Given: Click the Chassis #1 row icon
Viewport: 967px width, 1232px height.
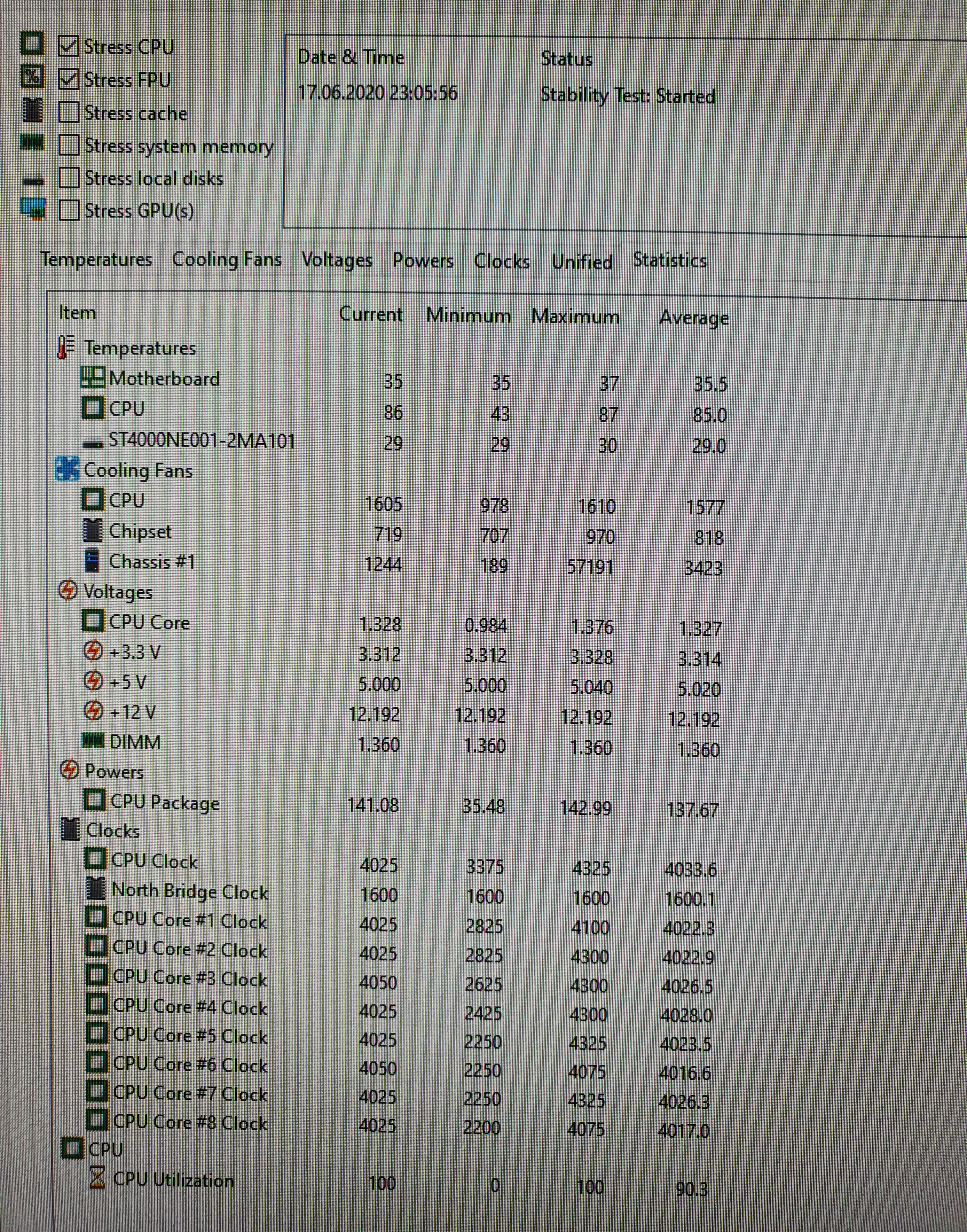Looking at the screenshot, I should click(x=92, y=560).
